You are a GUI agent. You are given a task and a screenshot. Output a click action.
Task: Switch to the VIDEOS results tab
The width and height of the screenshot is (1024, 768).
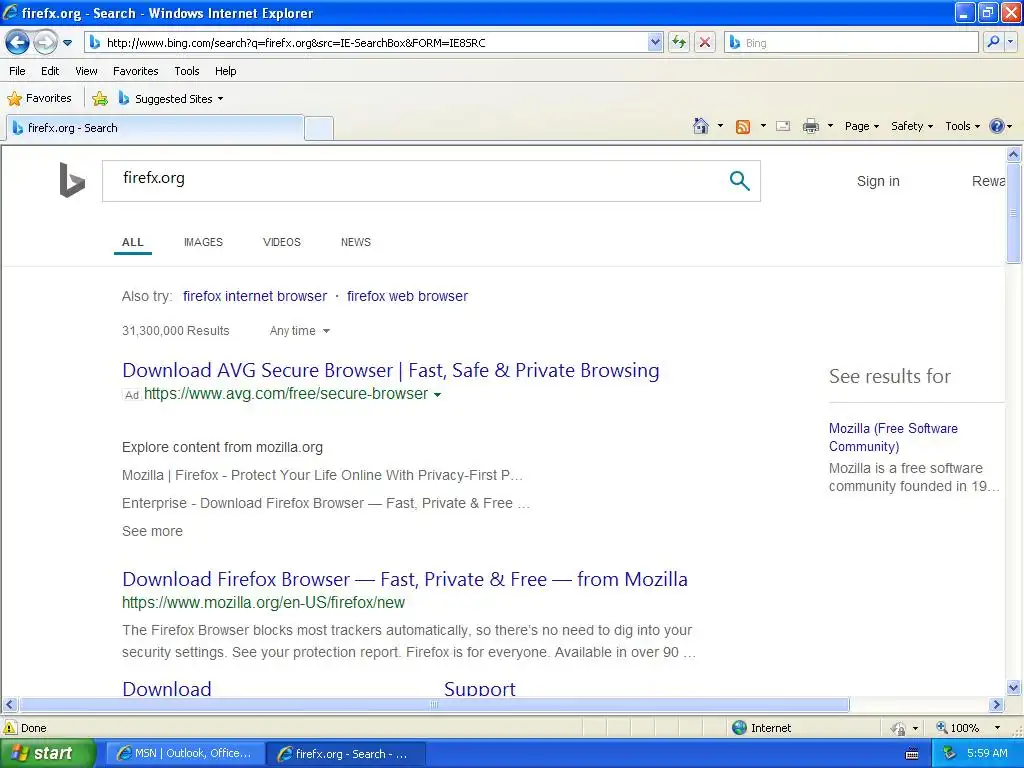point(281,242)
